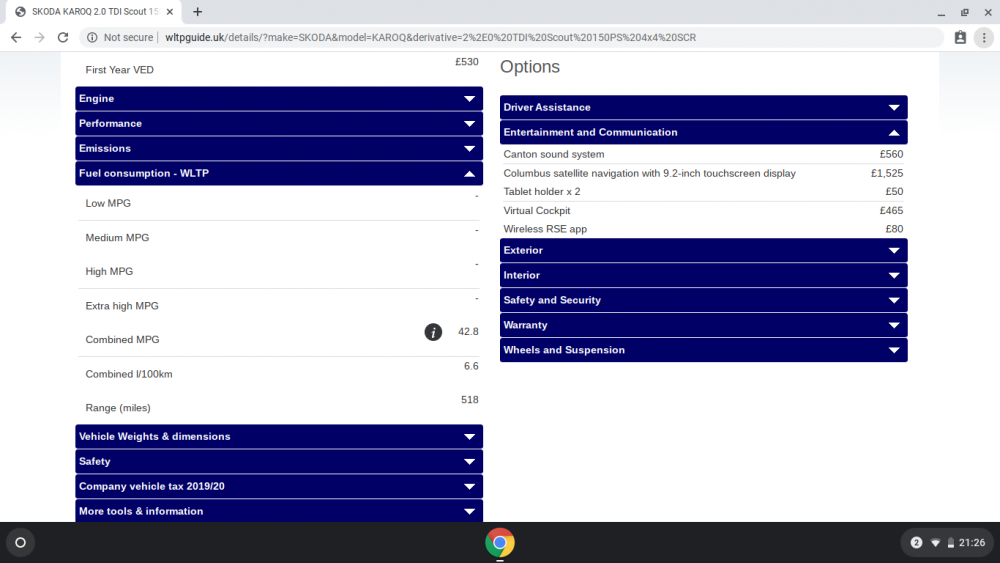Click the Medium MPG label
This screenshot has height=563, width=1000.
117,238
